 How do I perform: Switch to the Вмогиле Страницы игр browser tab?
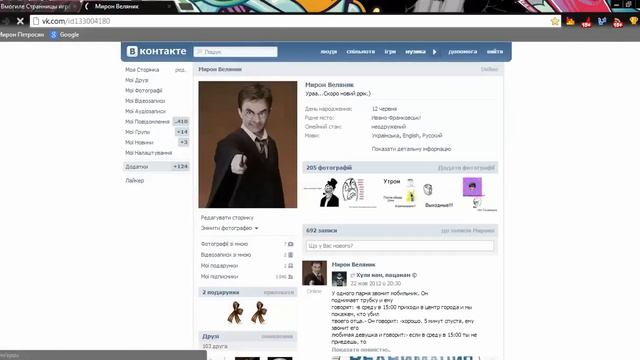coord(39,7)
